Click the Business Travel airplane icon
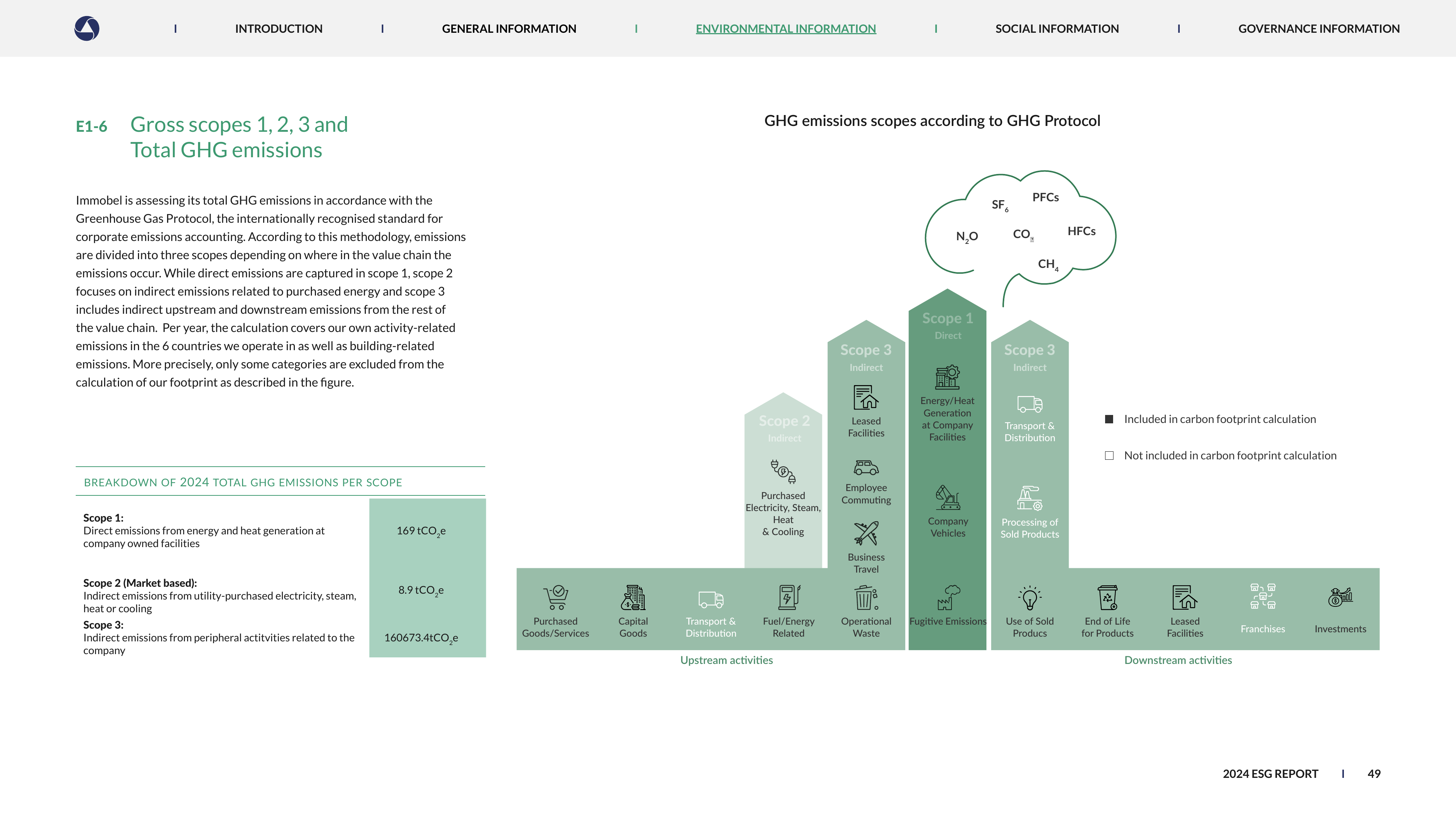This screenshot has width=1456, height=819. (866, 534)
